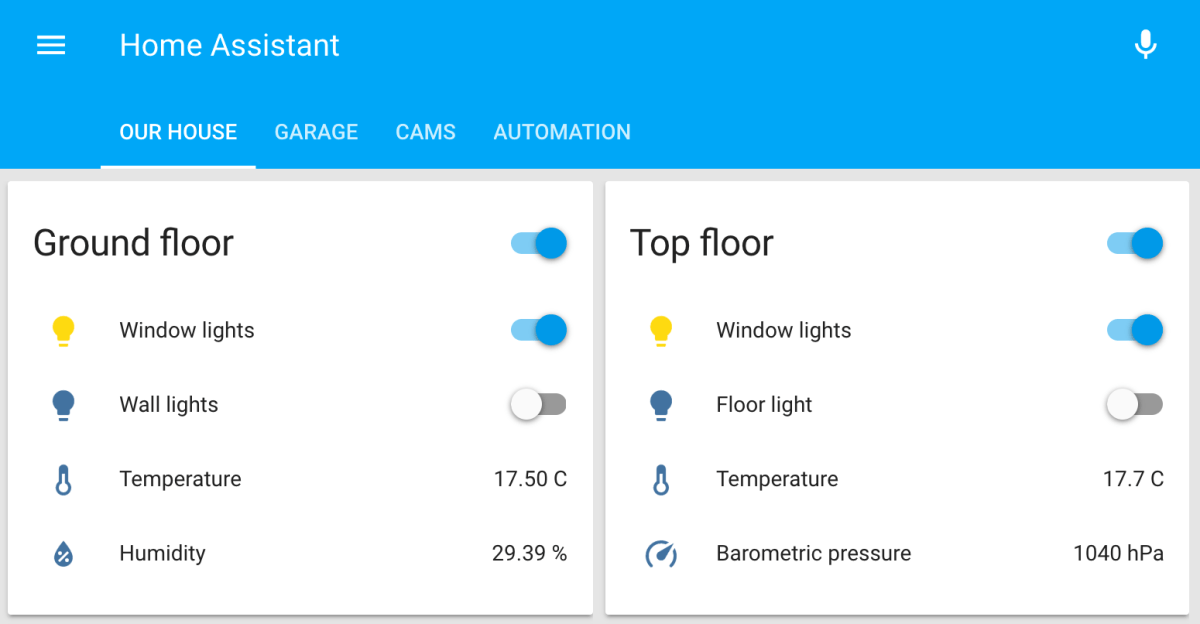Click the Humidity value 29.39 %
This screenshot has width=1200, height=624.
529,553
